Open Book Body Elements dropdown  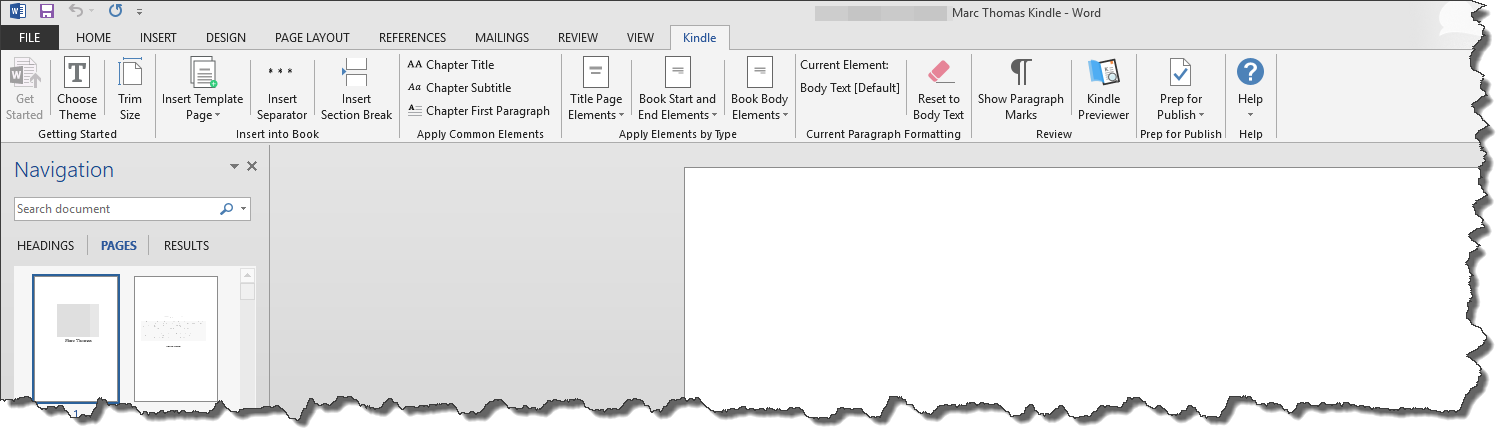coord(760,90)
